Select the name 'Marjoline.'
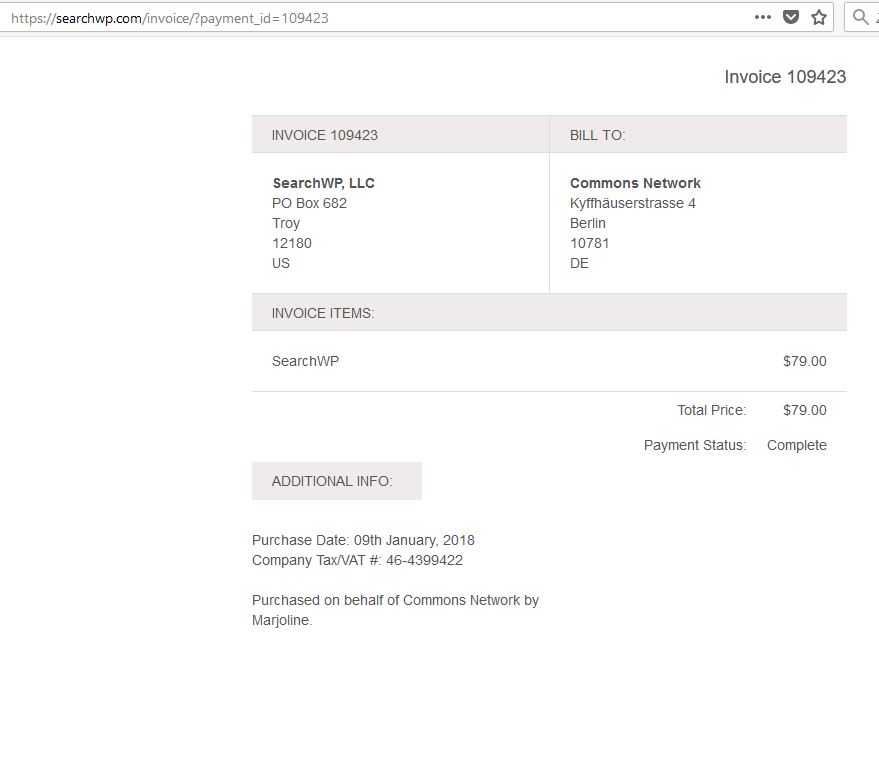 pyautogui.click(x=282, y=621)
